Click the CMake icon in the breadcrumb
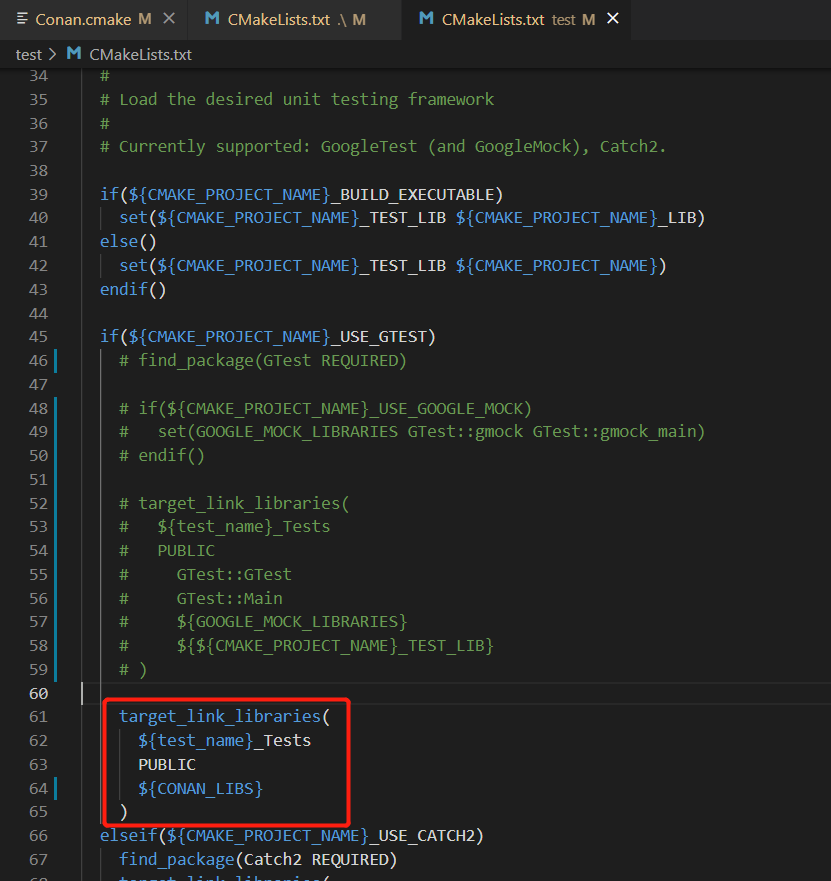The width and height of the screenshot is (831, 881). 74,54
